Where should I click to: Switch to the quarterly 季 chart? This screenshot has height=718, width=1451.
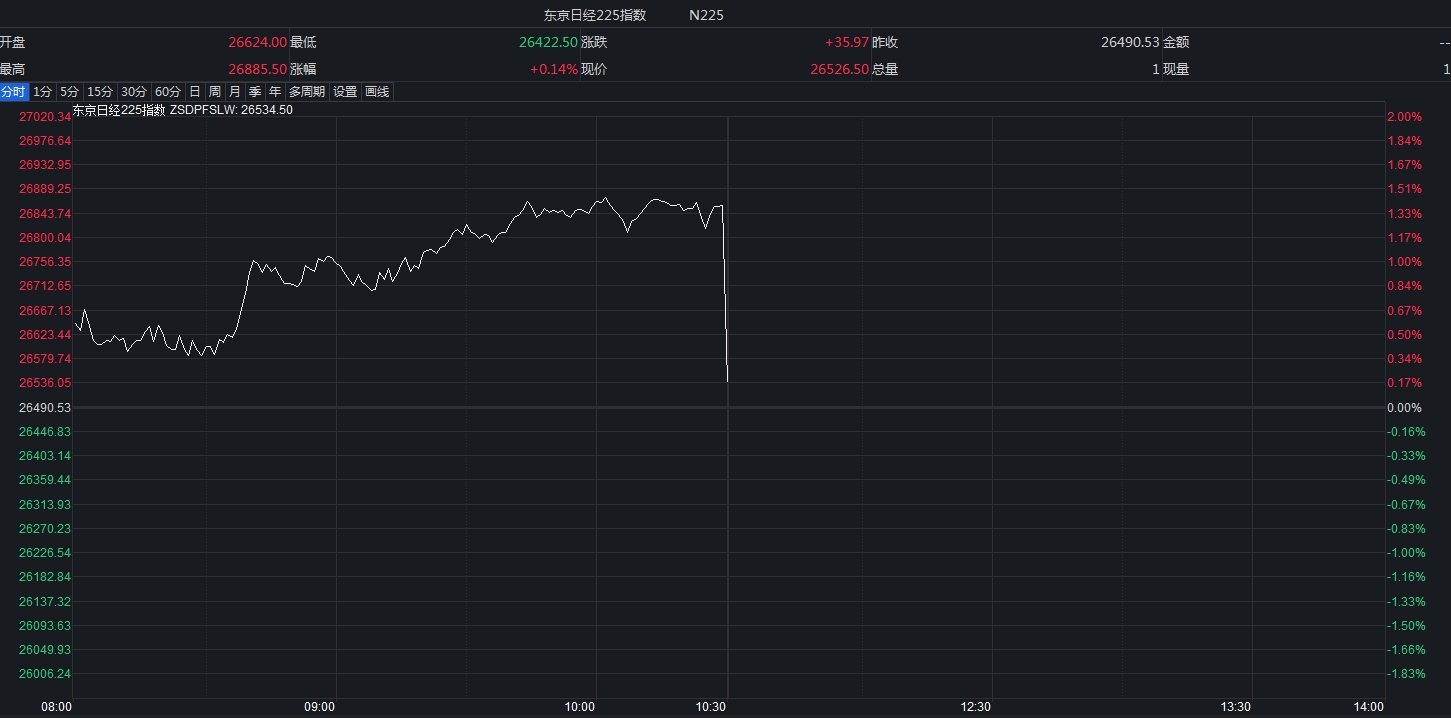(255, 92)
